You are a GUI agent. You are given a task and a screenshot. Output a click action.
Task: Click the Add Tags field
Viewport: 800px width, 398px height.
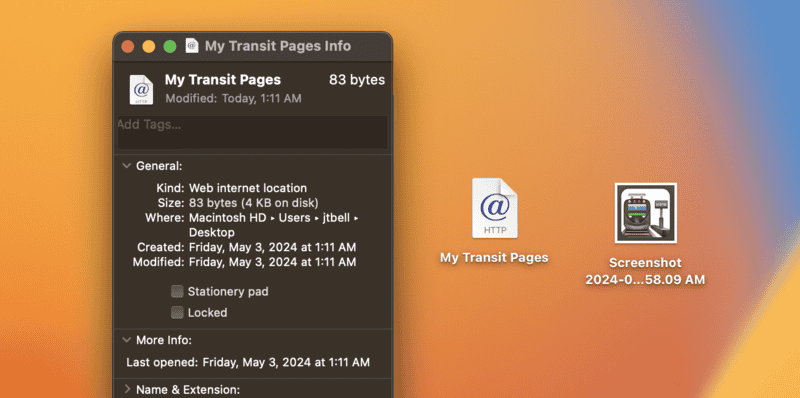(x=253, y=132)
